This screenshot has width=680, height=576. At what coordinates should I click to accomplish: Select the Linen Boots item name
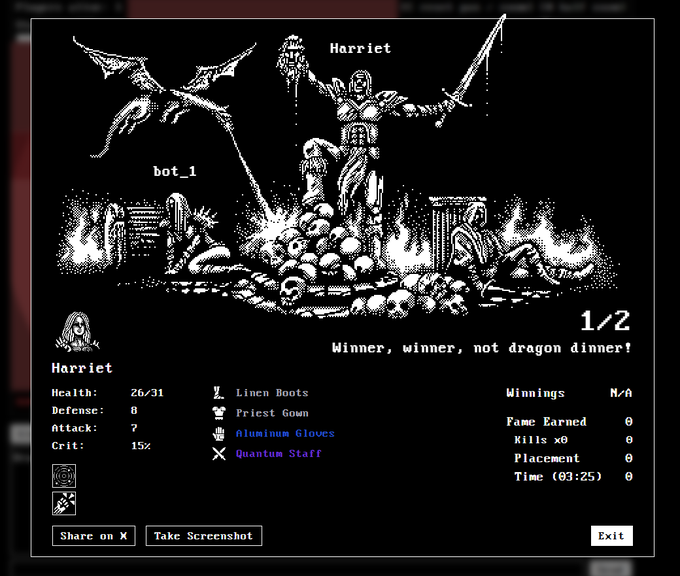pos(272,393)
